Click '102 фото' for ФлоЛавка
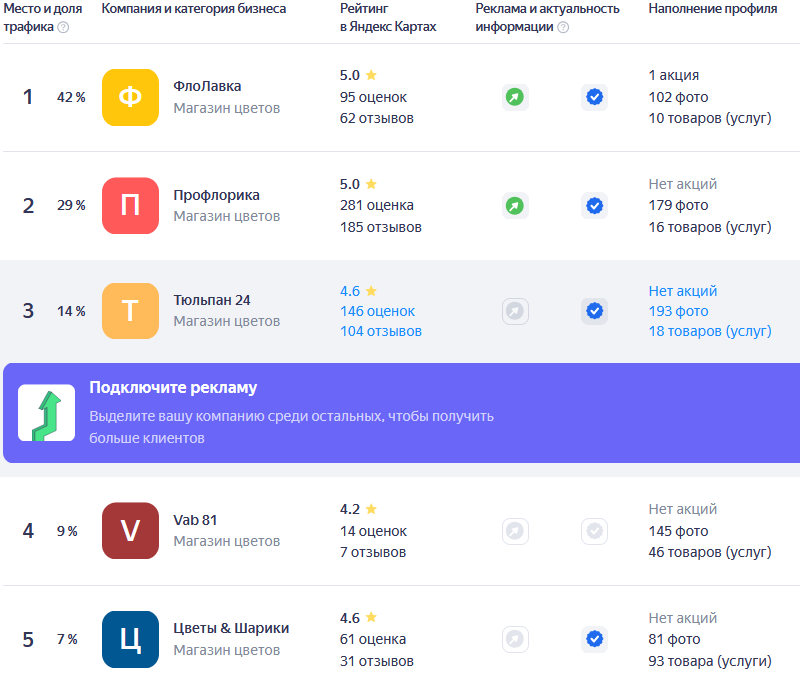This screenshot has height=690, width=800. click(678, 97)
